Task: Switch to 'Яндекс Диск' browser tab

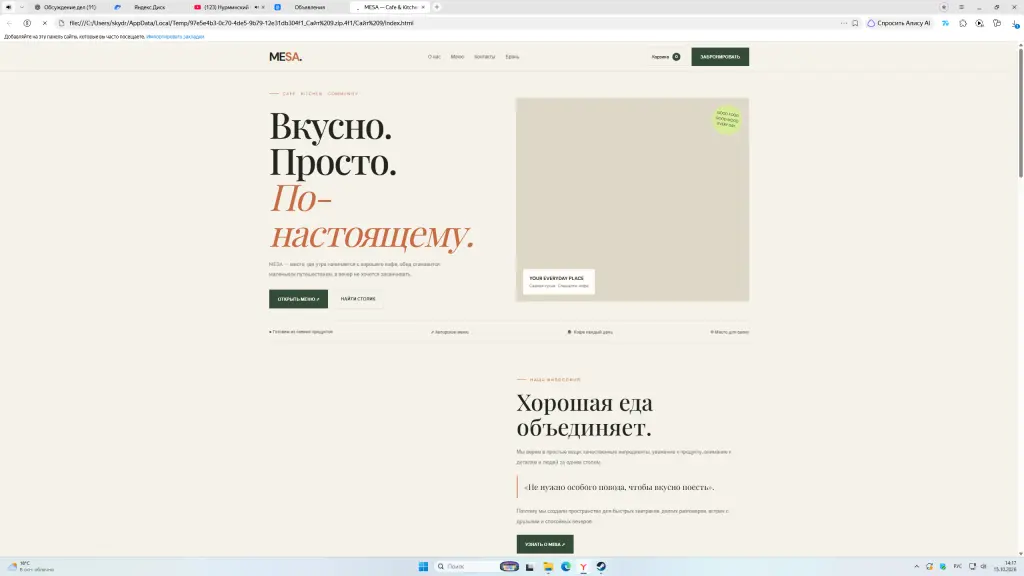Action: click(x=149, y=7)
